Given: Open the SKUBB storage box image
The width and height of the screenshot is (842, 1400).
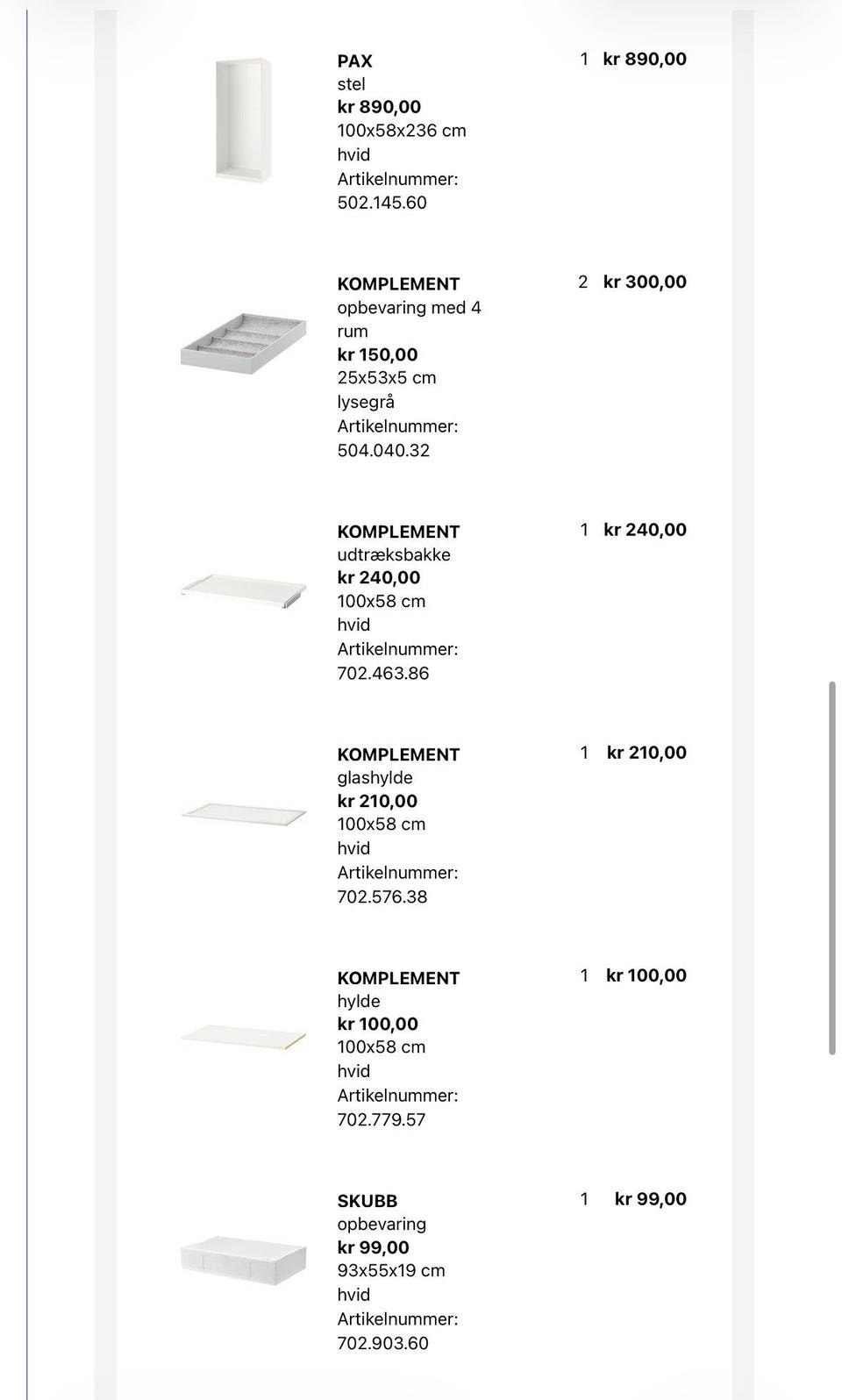Looking at the screenshot, I should coord(244,1260).
